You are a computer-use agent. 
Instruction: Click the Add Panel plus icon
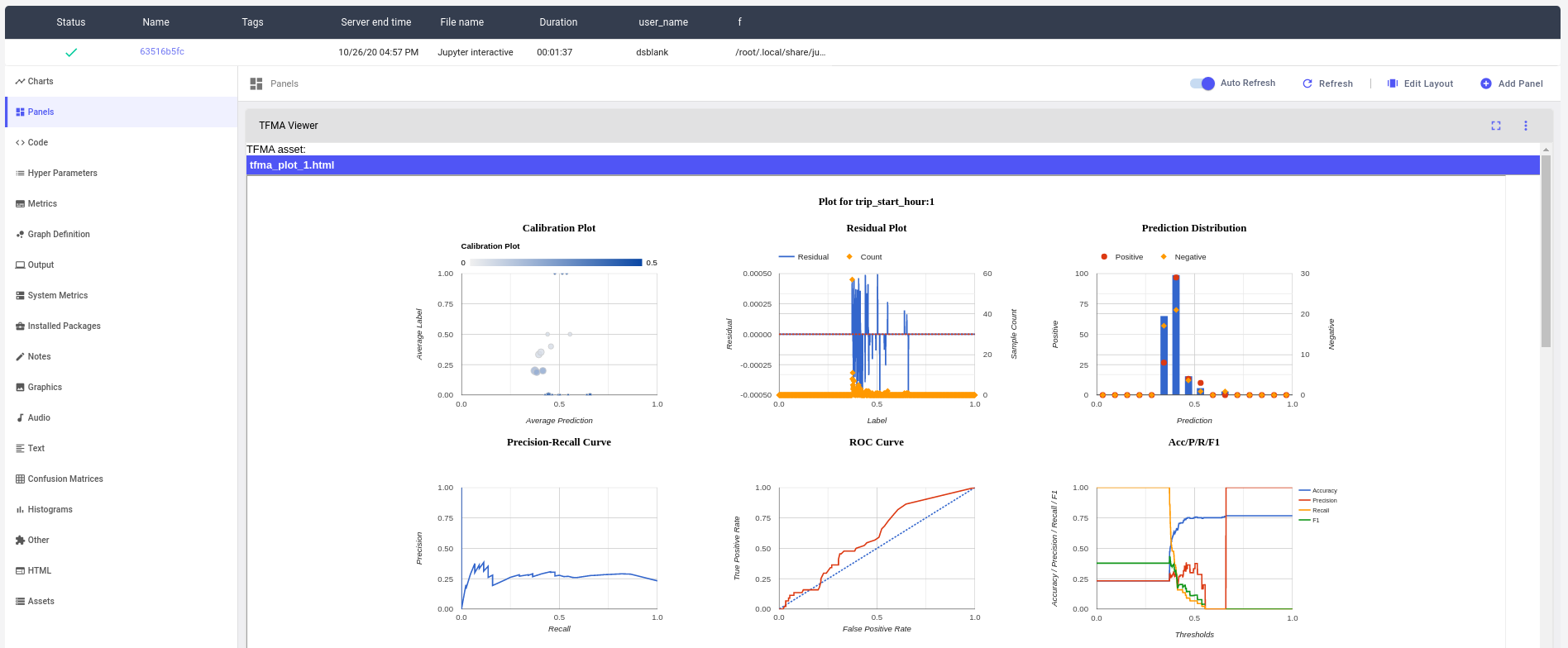1485,83
